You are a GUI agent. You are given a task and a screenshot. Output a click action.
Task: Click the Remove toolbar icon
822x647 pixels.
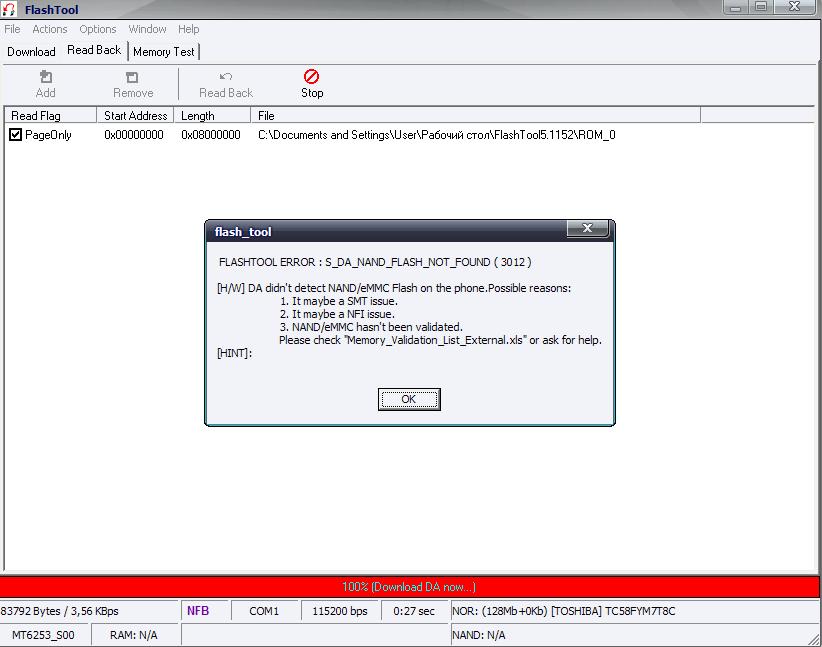click(132, 77)
